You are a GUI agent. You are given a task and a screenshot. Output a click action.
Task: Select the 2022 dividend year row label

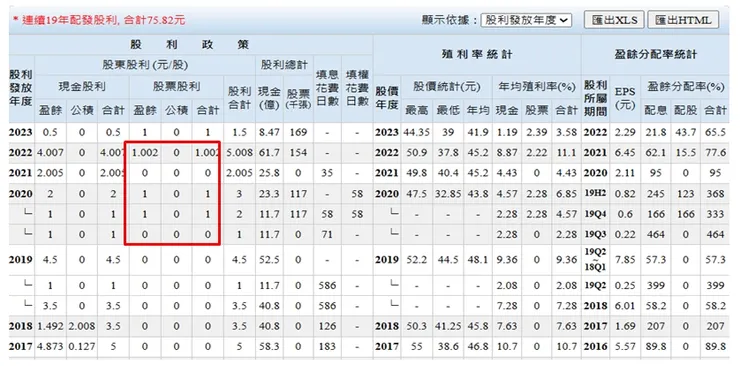tap(20, 153)
